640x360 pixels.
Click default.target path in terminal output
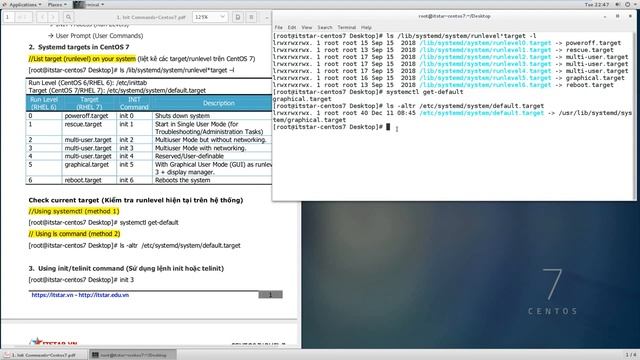(482, 113)
